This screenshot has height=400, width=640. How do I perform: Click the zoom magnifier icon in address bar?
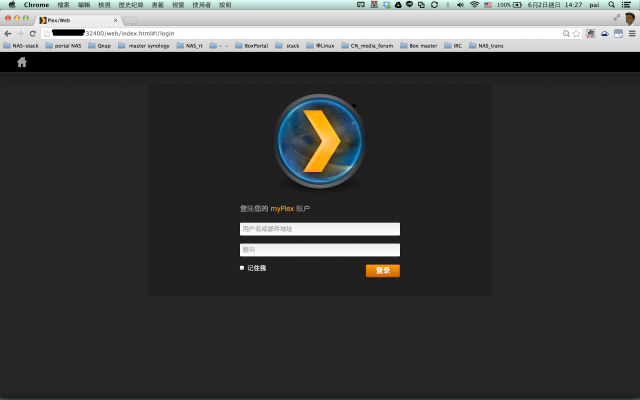coord(566,33)
